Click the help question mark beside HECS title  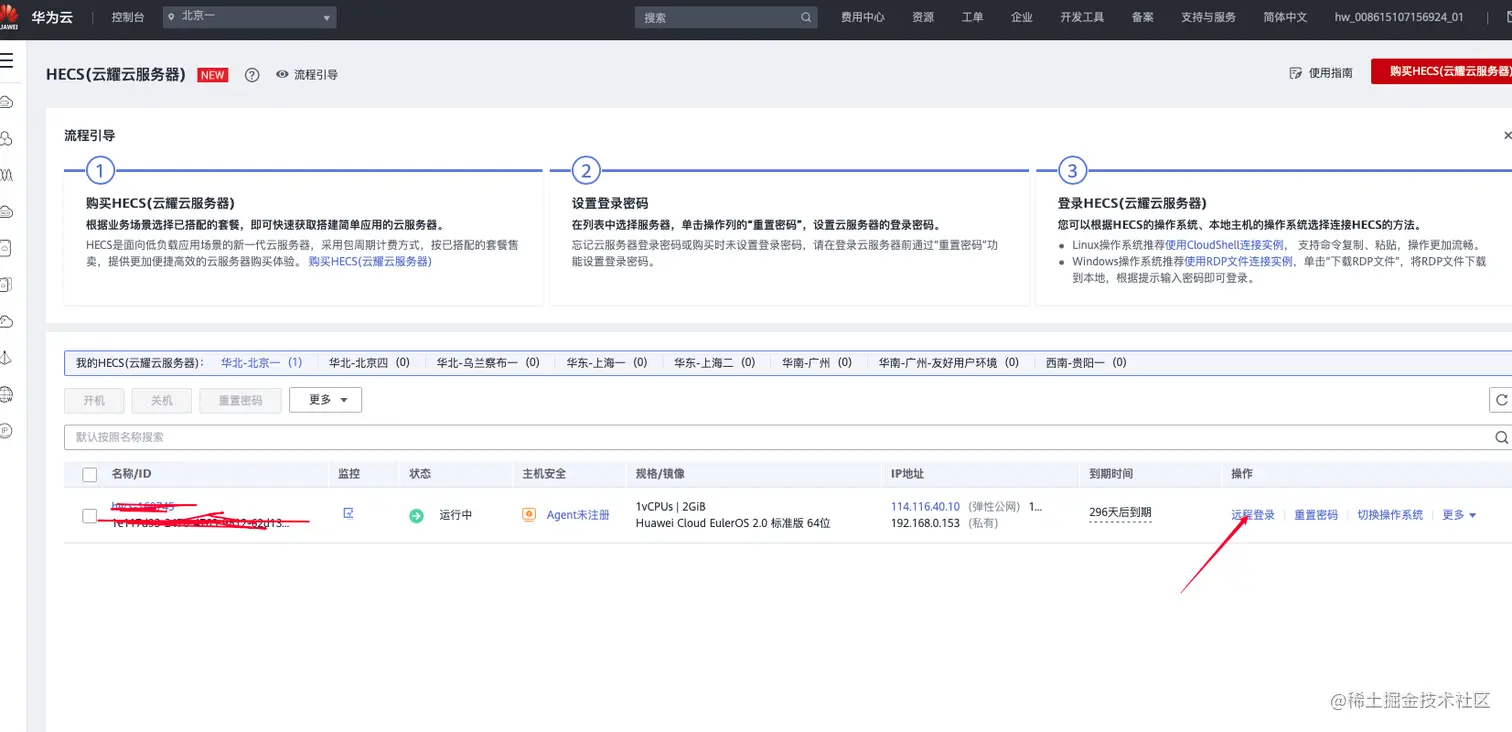(x=252, y=75)
